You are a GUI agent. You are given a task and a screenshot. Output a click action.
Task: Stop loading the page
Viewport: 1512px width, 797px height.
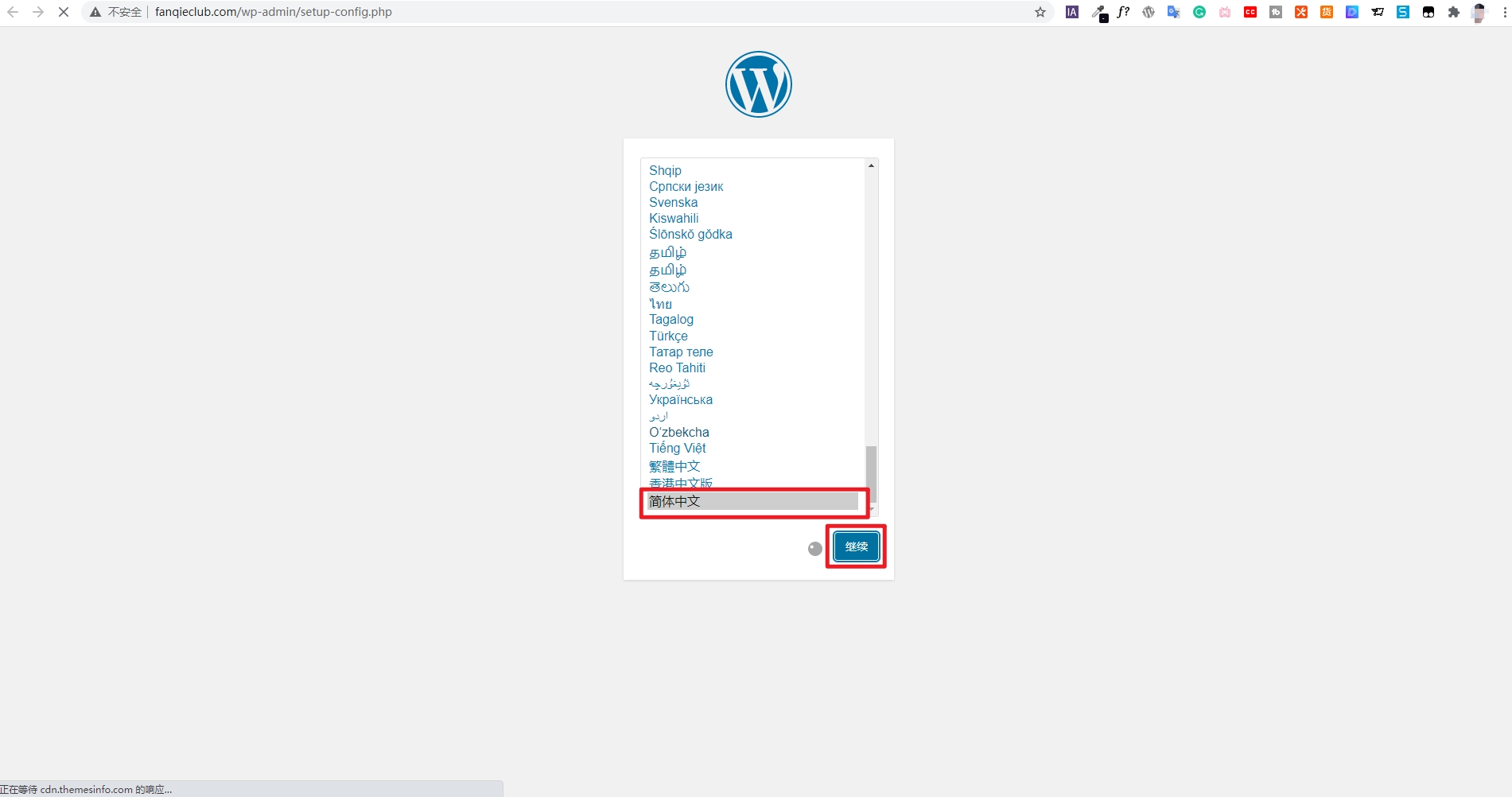(x=64, y=12)
